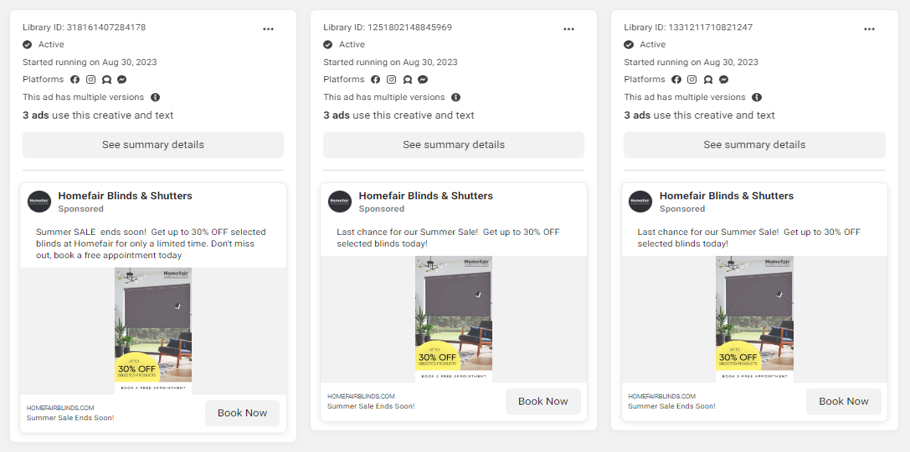The image size is (910, 452).
Task: Click Active status checkmark in ad 1251802148845969
Action: pos(328,45)
